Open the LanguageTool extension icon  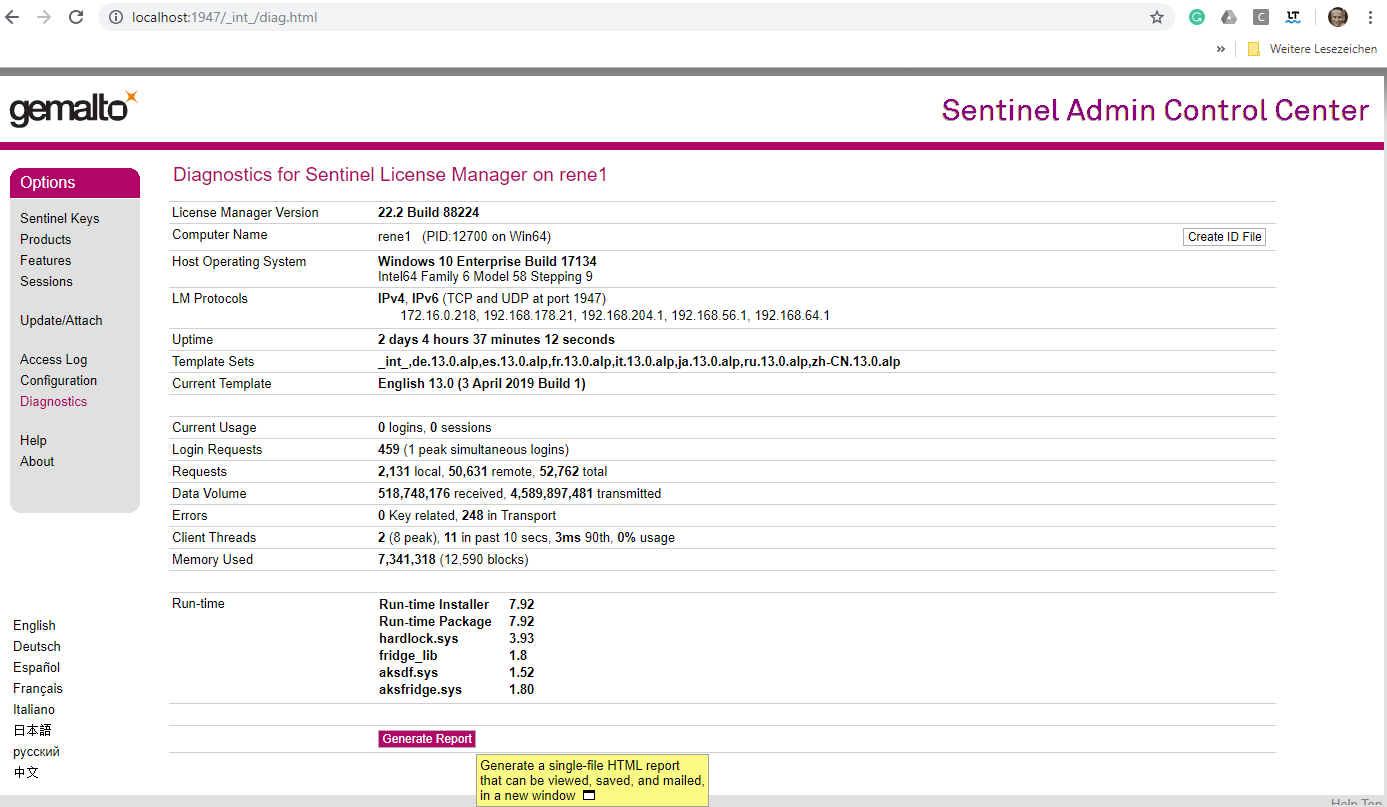(x=1293, y=17)
